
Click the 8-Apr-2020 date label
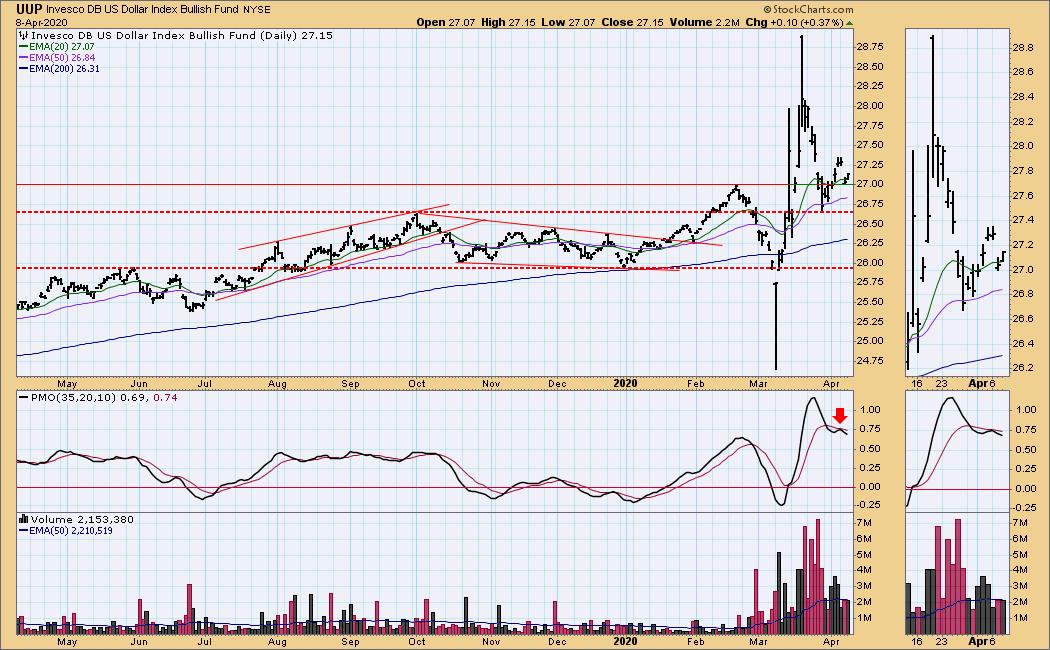point(42,22)
